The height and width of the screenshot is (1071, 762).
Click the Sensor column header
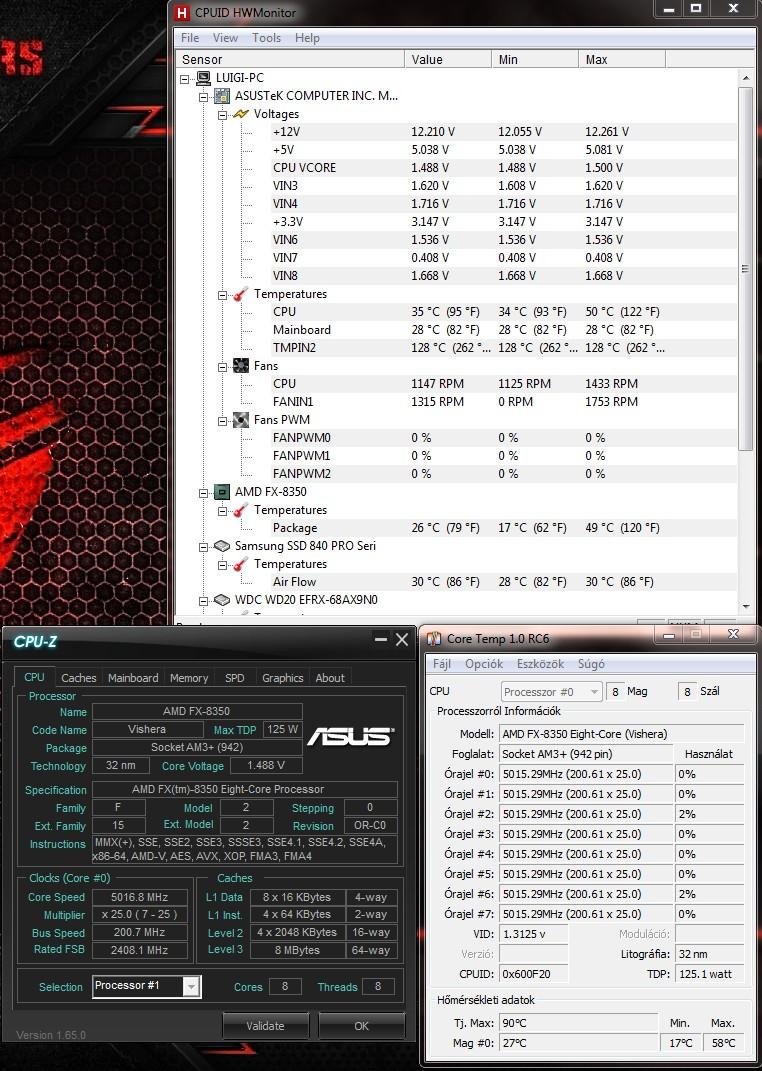pyautogui.click(x=290, y=59)
